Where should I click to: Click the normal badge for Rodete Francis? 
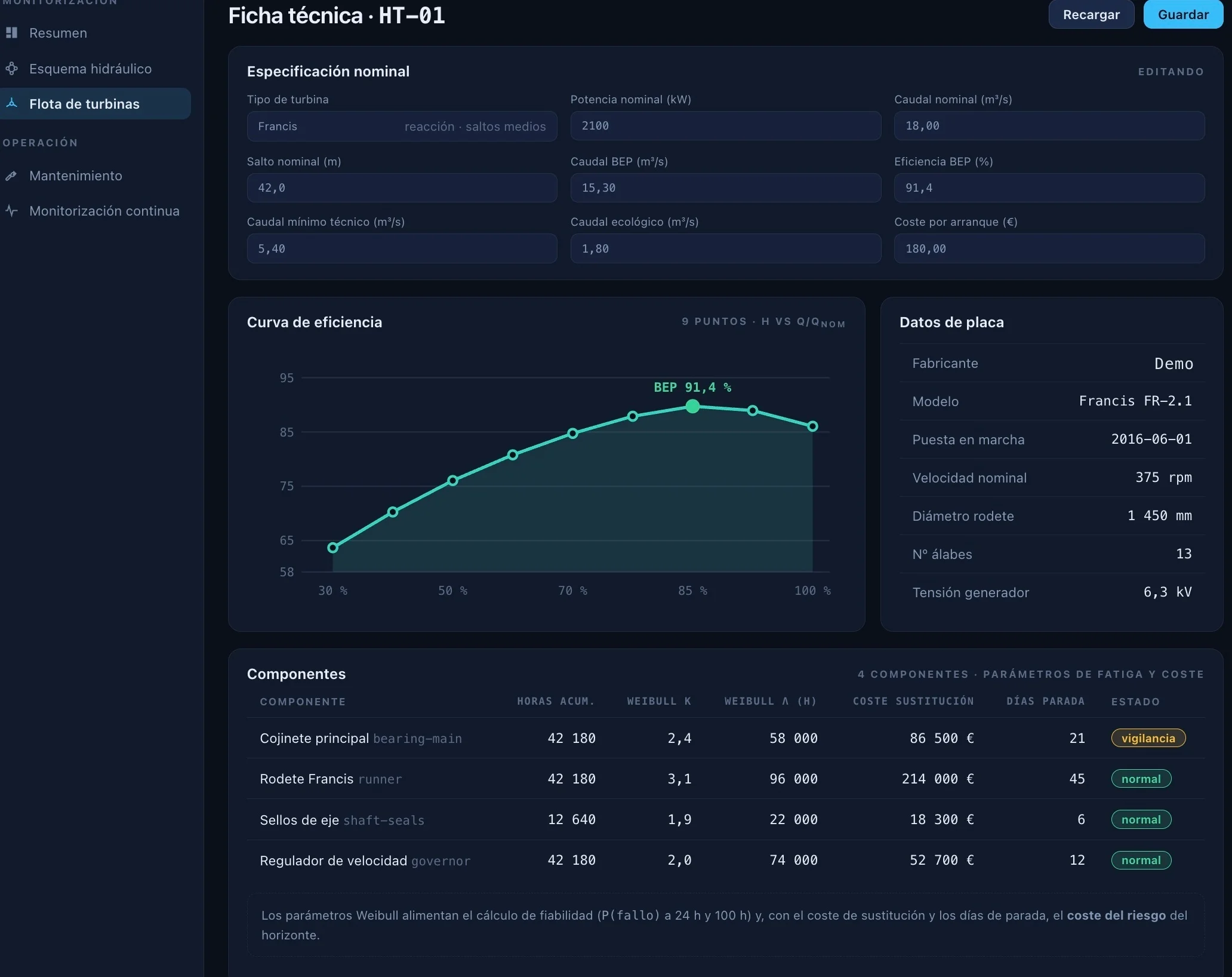[x=1141, y=779]
